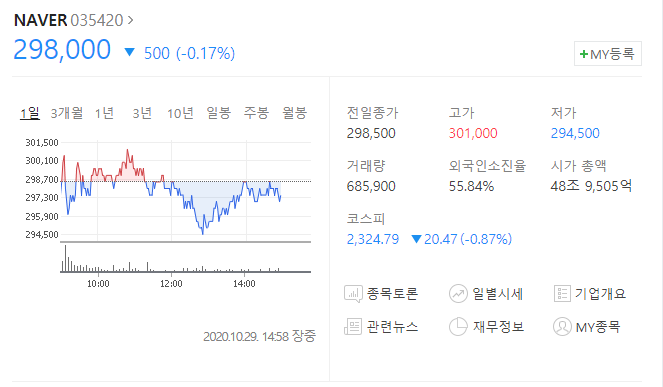Switch chart to 1년 range
Screen dimensions: 663x387
click(104, 113)
